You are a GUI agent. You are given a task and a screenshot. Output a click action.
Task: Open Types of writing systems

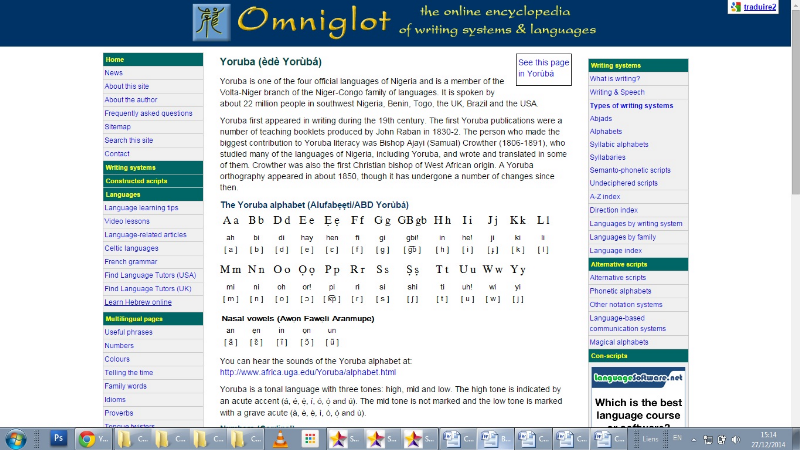tap(631, 106)
